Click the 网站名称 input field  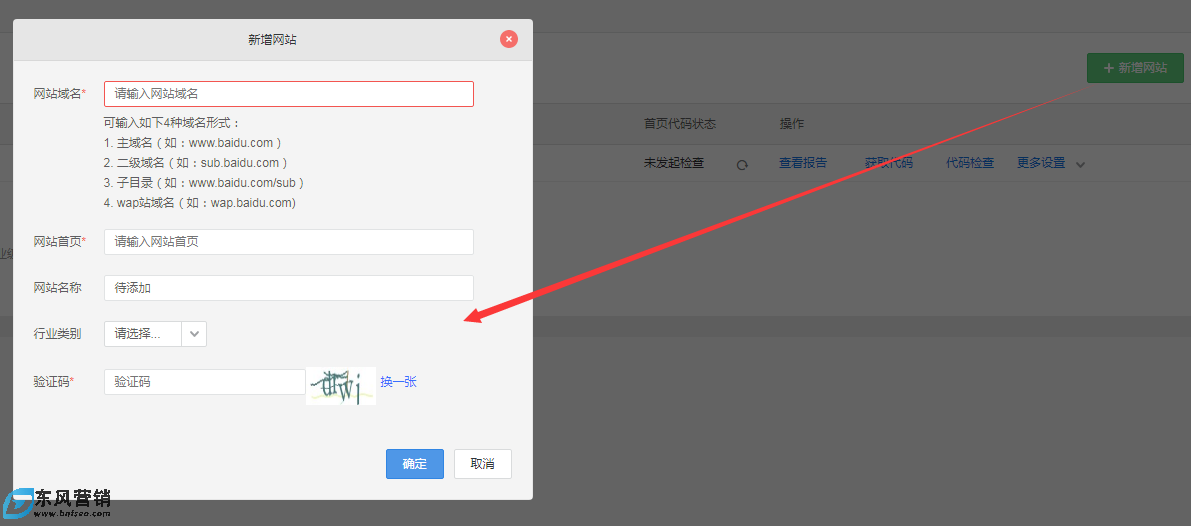pos(289,288)
